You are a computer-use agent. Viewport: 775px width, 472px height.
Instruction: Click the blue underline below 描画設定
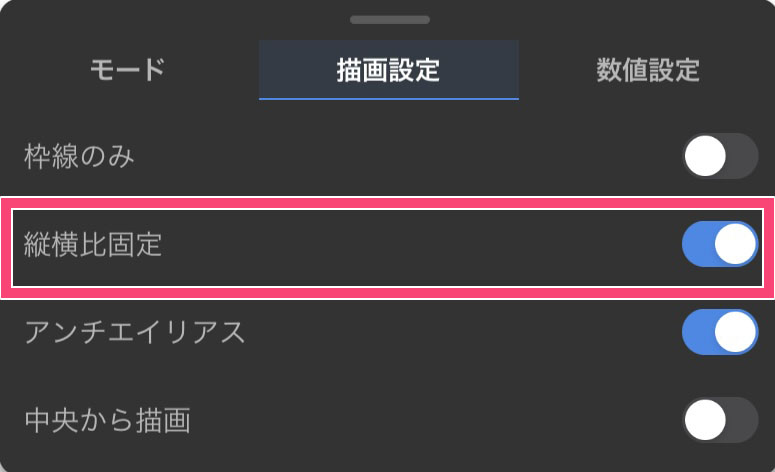(388, 99)
